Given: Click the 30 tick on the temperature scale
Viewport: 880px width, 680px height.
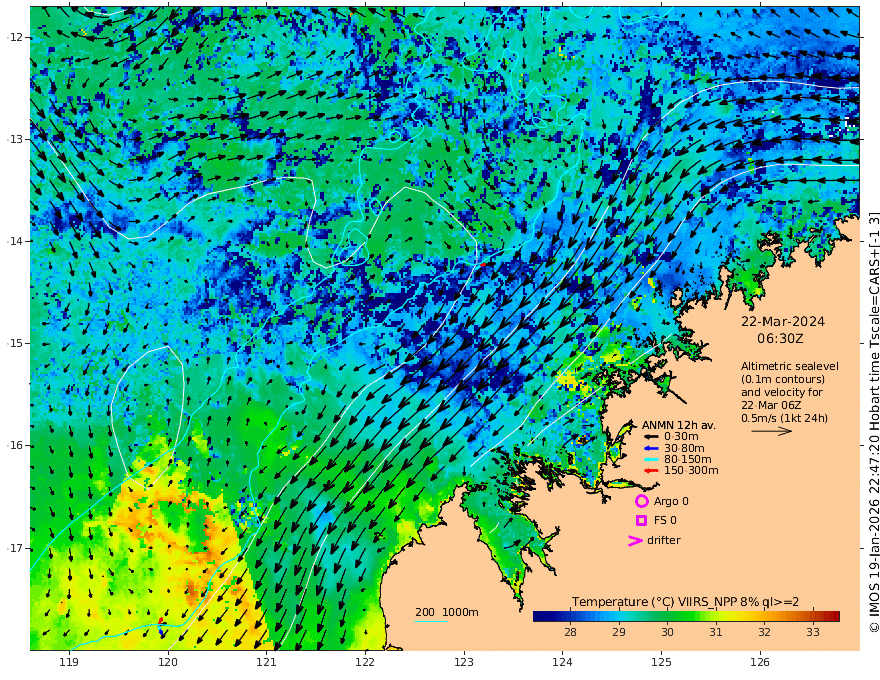Looking at the screenshot, I should click(667, 632).
